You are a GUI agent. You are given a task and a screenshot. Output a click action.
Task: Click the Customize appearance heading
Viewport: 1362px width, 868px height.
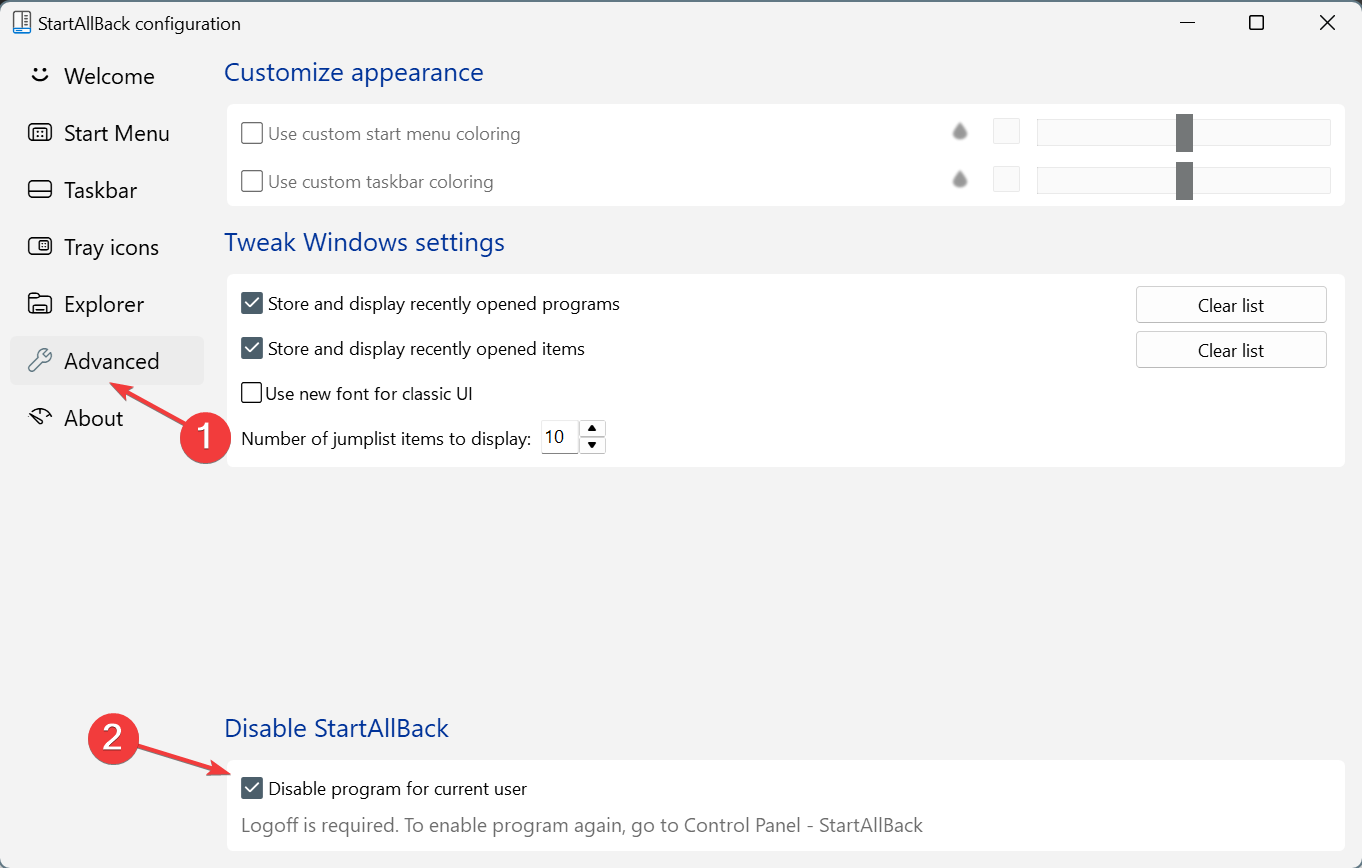coord(354,72)
